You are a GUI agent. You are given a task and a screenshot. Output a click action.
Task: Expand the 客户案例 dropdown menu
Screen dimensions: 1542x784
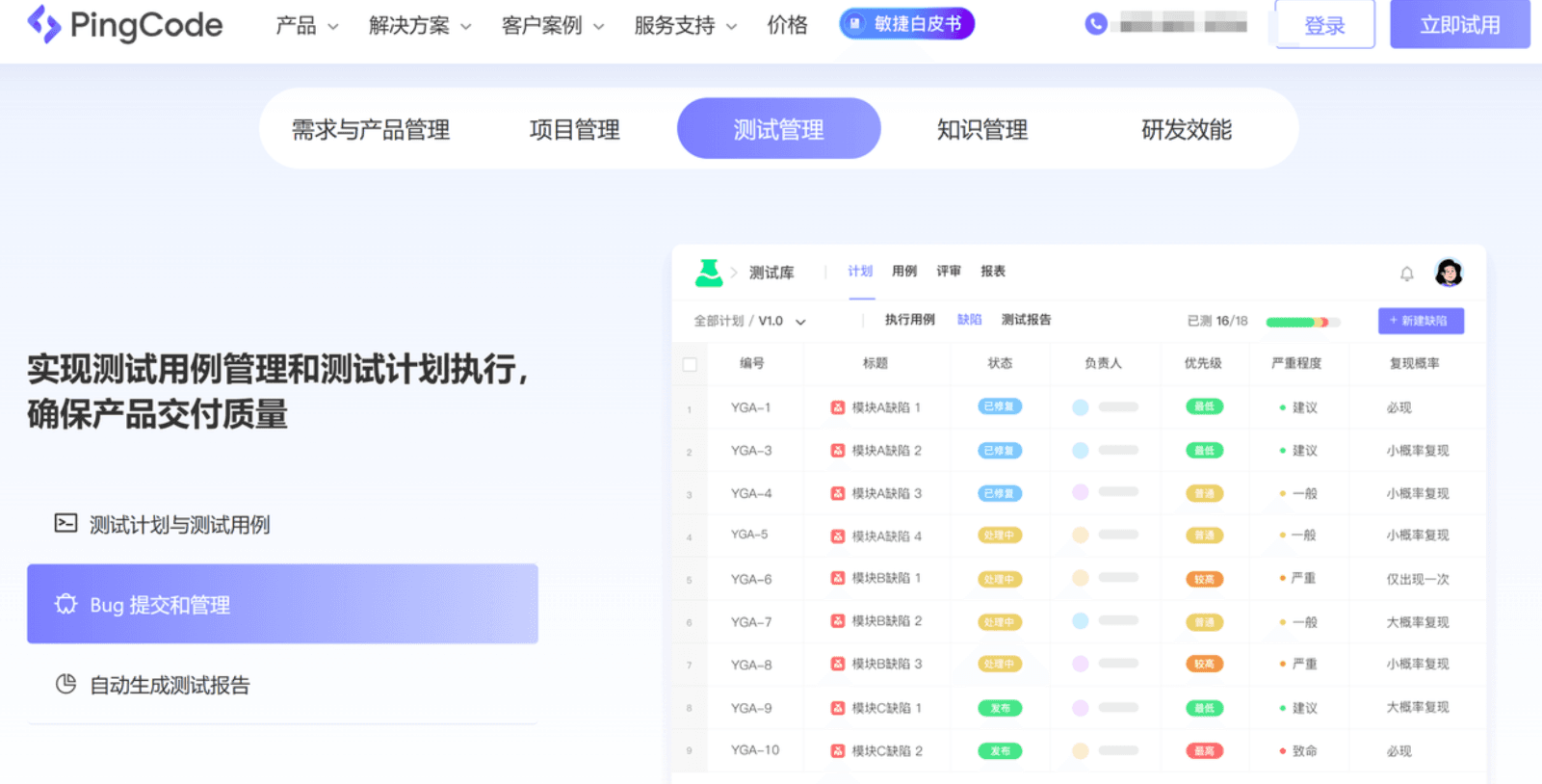coord(553,26)
